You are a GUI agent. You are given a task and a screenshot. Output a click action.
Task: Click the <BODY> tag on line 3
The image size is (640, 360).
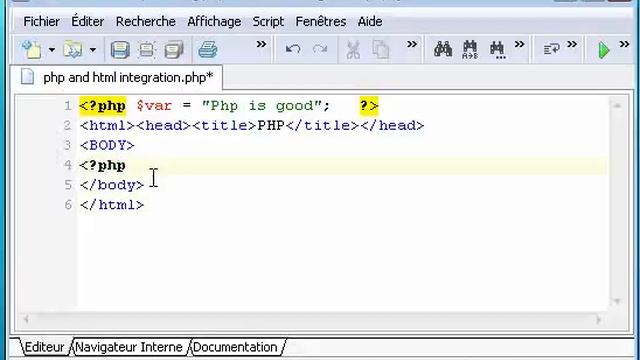point(107,145)
